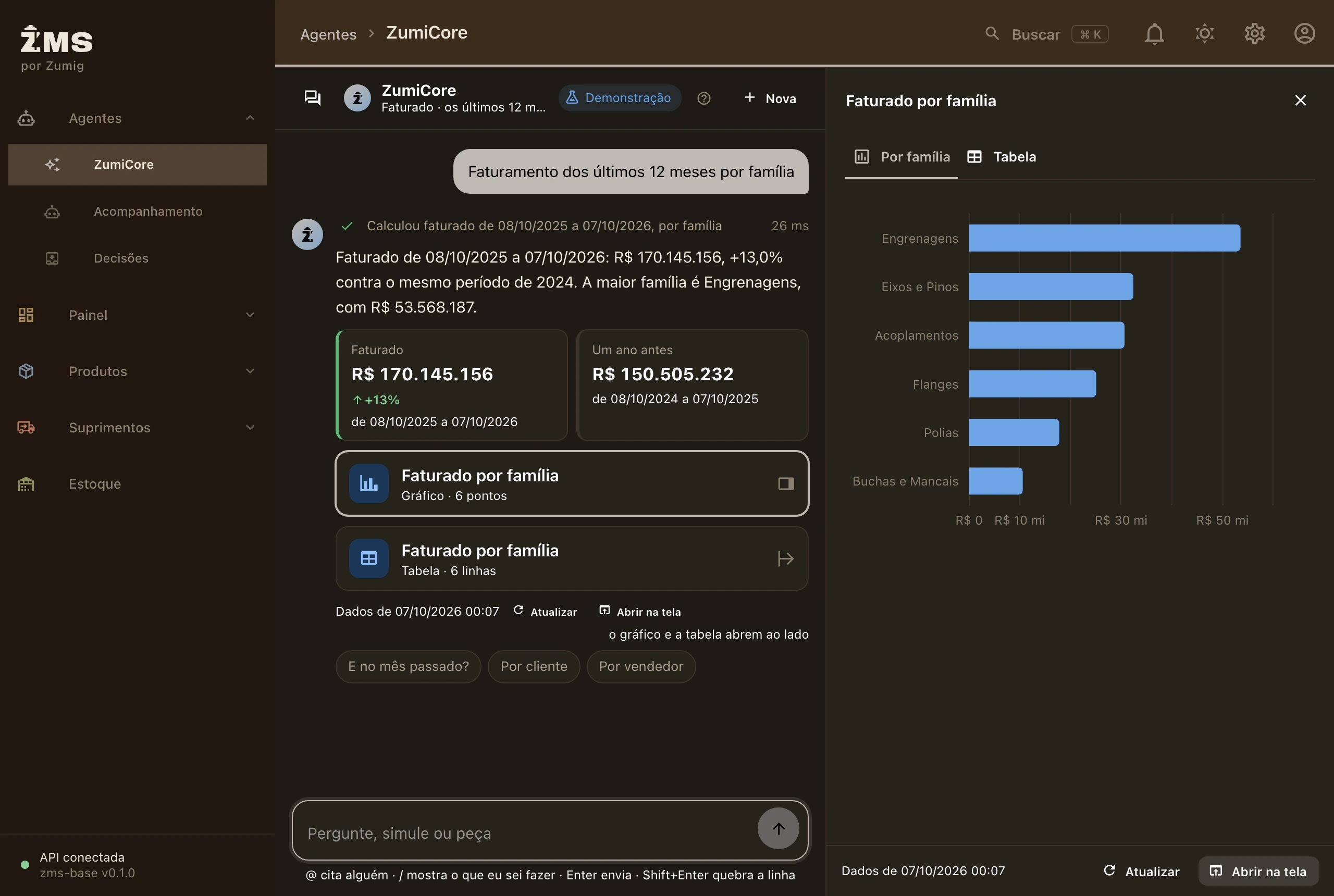Close the Faturado por família side panel
The image size is (1334, 896).
(x=1300, y=101)
